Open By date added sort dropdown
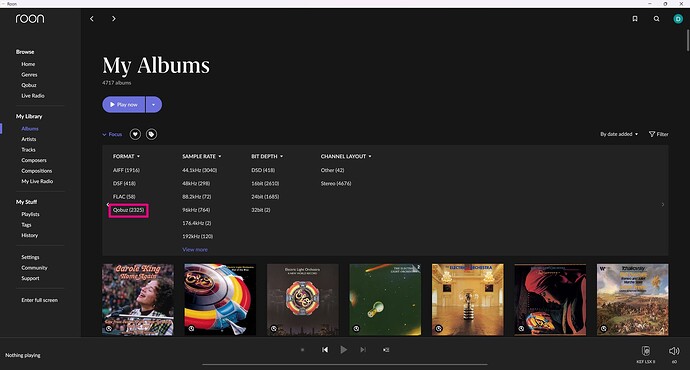This screenshot has height=370, width=690. (x=619, y=134)
